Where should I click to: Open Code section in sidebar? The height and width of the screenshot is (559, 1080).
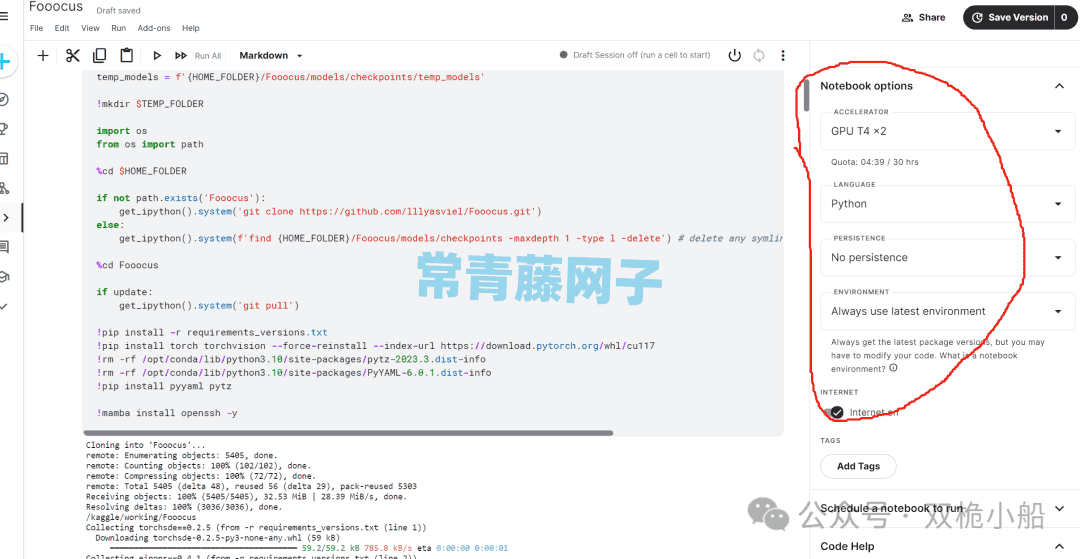pyautogui.click(x=6, y=218)
